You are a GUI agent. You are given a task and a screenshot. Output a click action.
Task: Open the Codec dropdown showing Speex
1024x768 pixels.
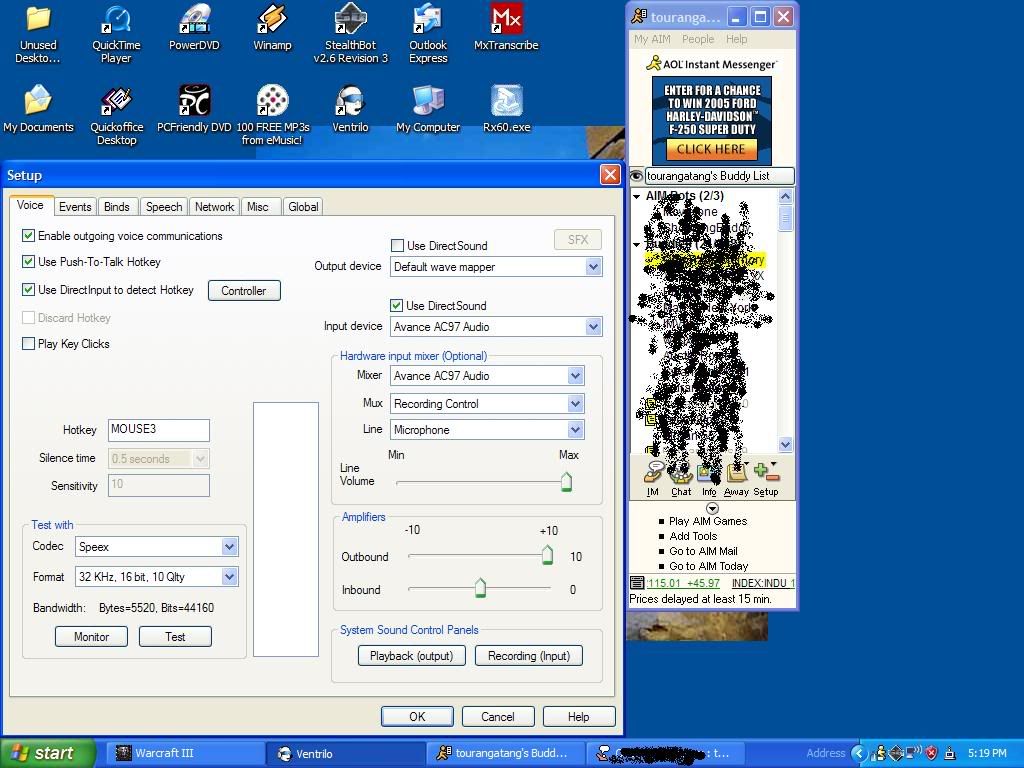229,547
